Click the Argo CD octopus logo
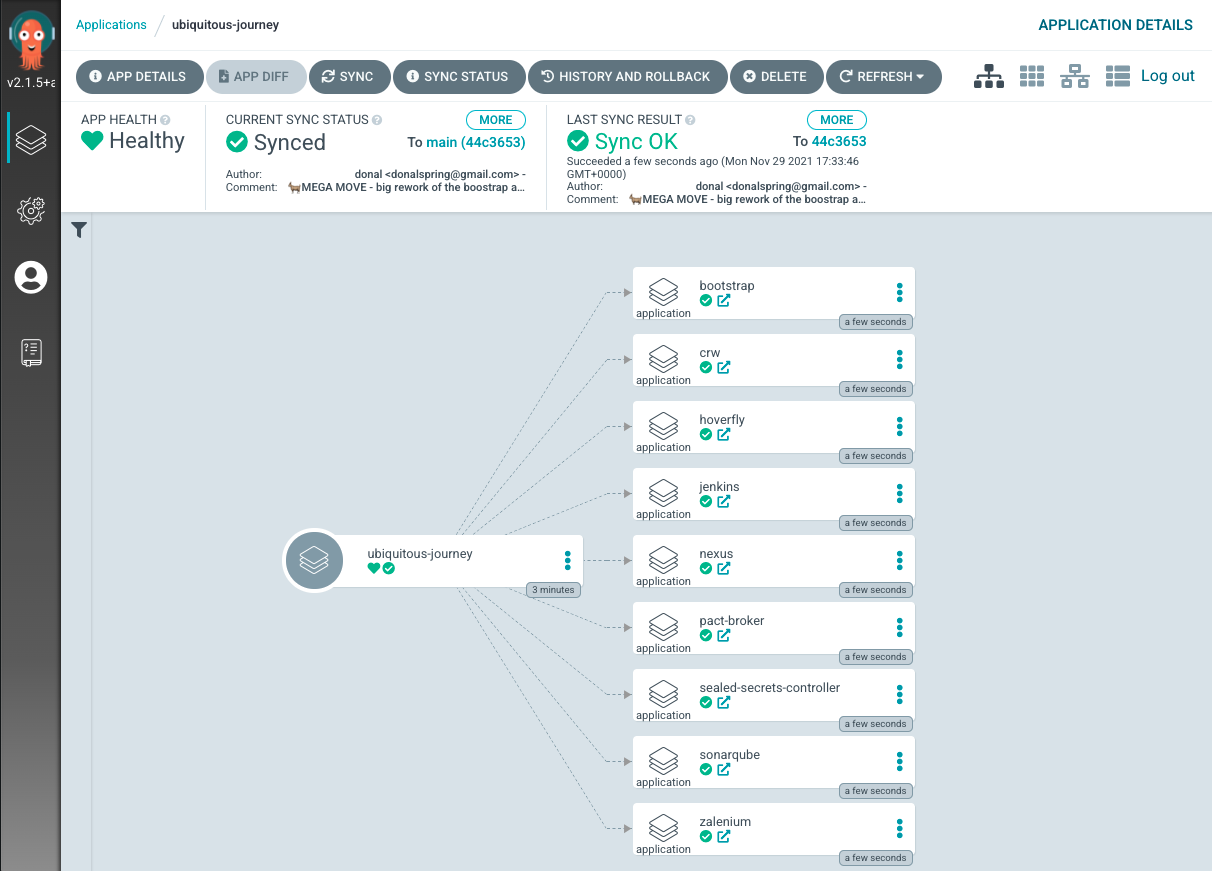 click(x=31, y=42)
